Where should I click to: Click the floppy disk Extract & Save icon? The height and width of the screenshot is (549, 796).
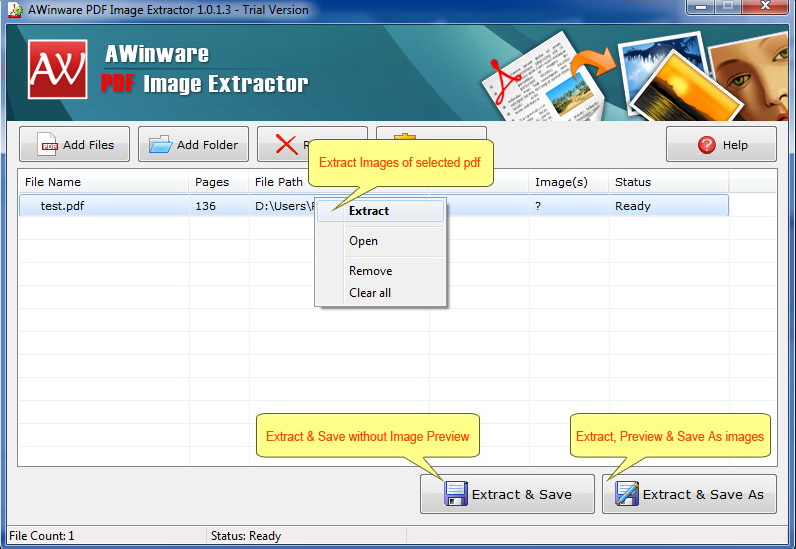tap(455, 494)
